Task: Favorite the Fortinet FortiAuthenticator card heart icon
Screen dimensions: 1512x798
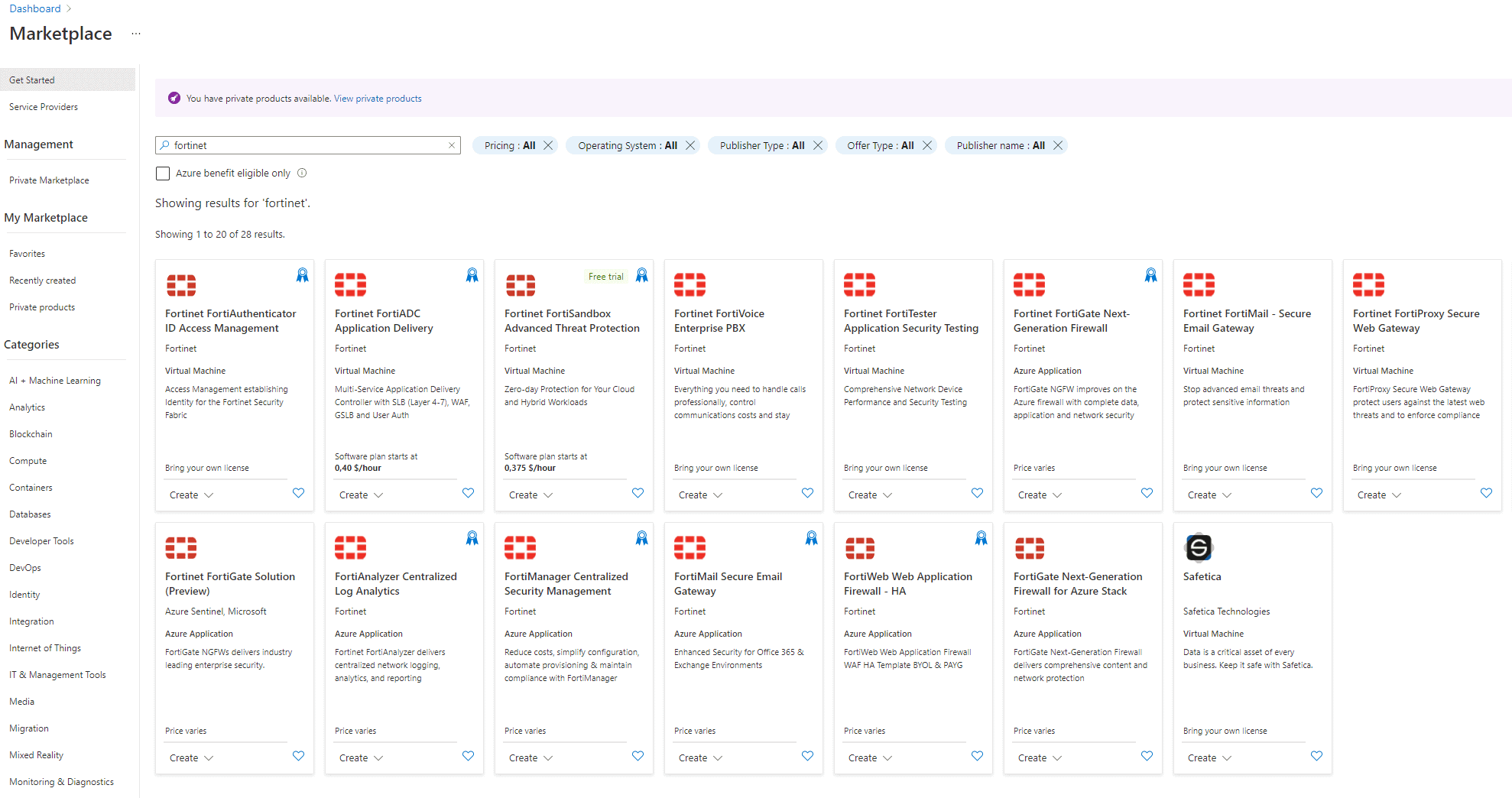Action: click(299, 493)
